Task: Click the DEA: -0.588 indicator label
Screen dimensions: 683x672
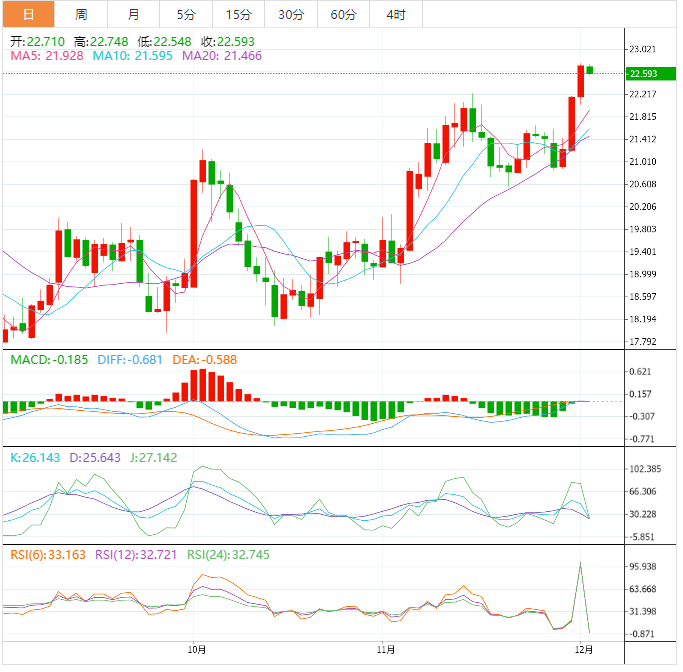Action: [x=204, y=360]
